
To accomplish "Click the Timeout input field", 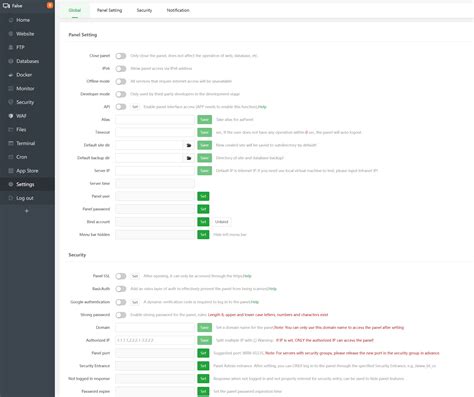I will click(x=155, y=132).
